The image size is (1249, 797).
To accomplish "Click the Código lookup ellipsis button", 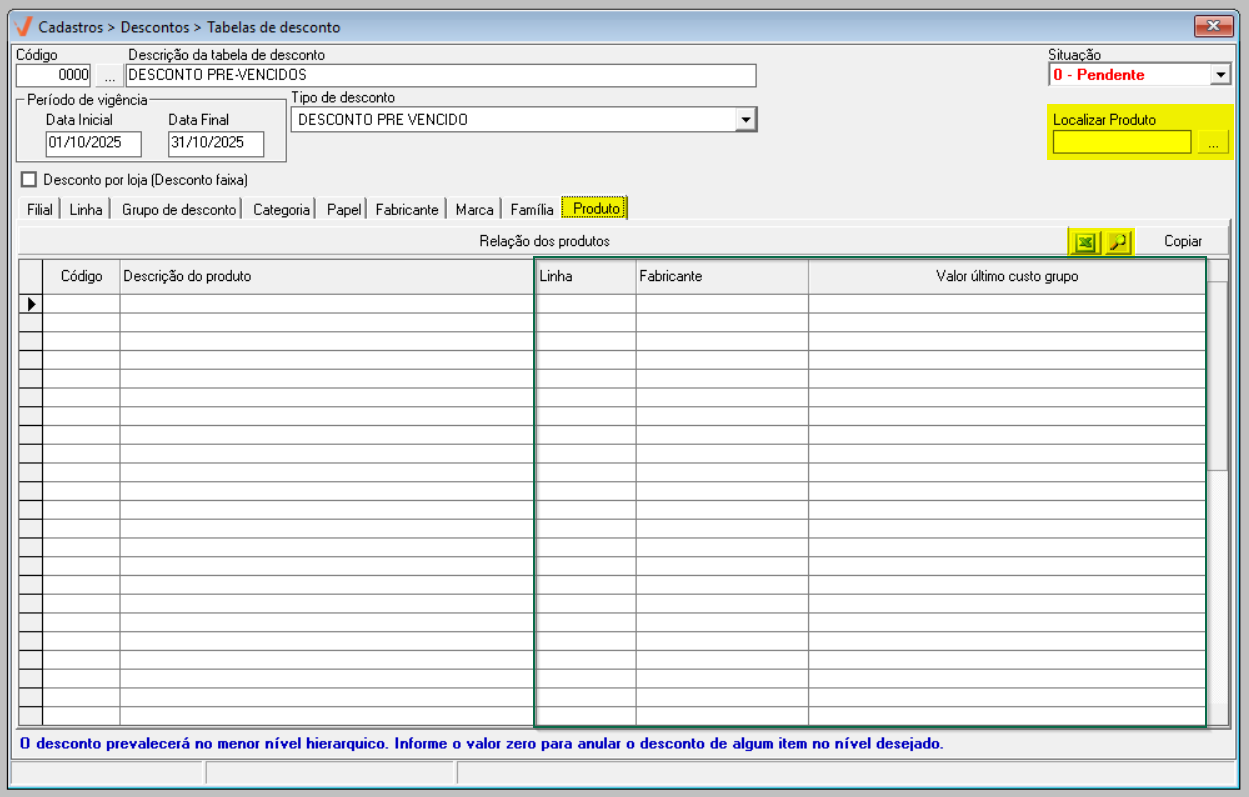I will (109, 75).
